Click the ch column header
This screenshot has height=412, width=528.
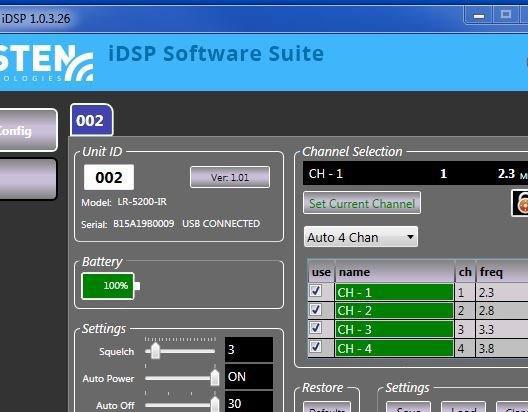[x=465, y=271]
